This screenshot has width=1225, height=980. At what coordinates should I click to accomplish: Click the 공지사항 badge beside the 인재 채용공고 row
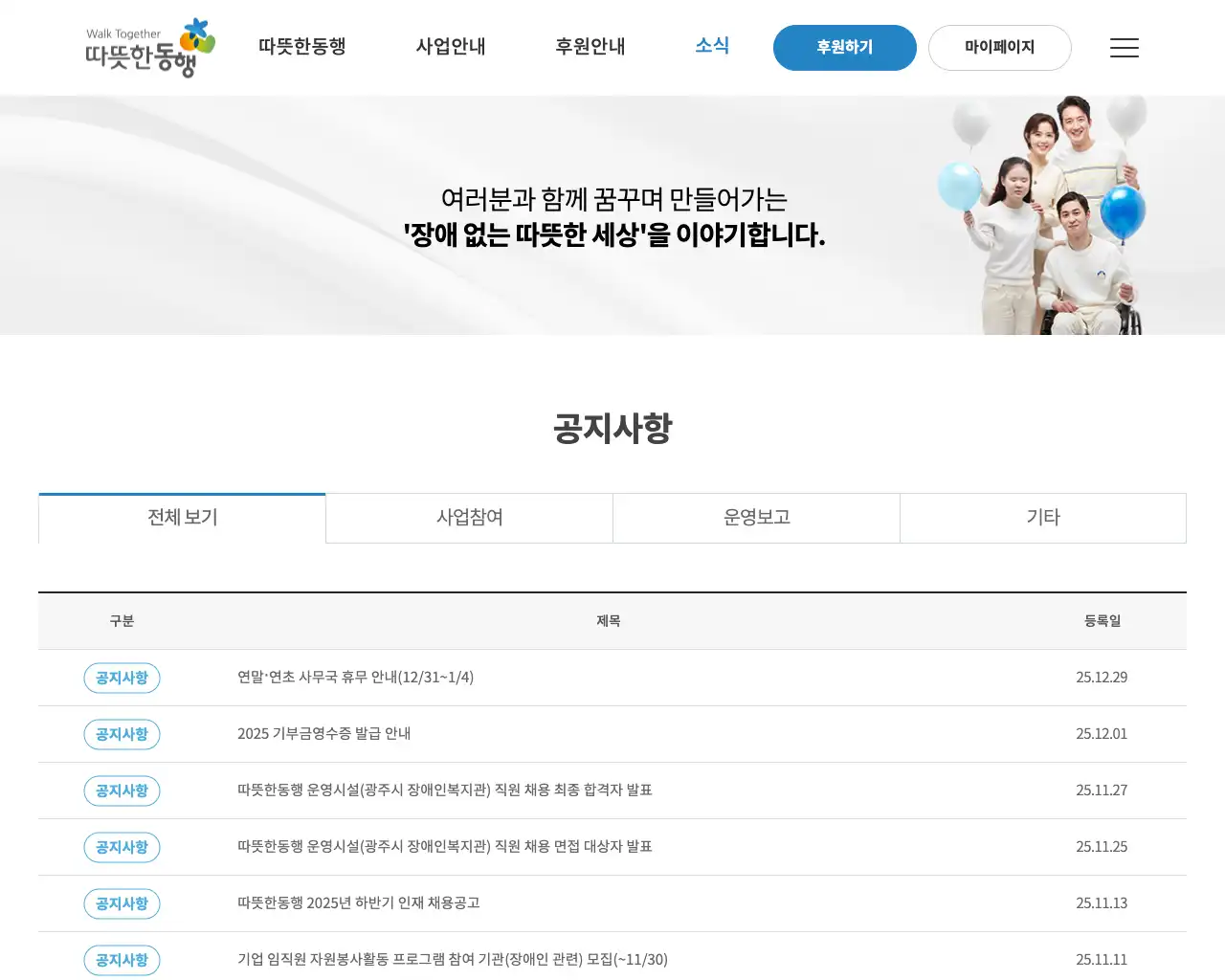[122, 903]
